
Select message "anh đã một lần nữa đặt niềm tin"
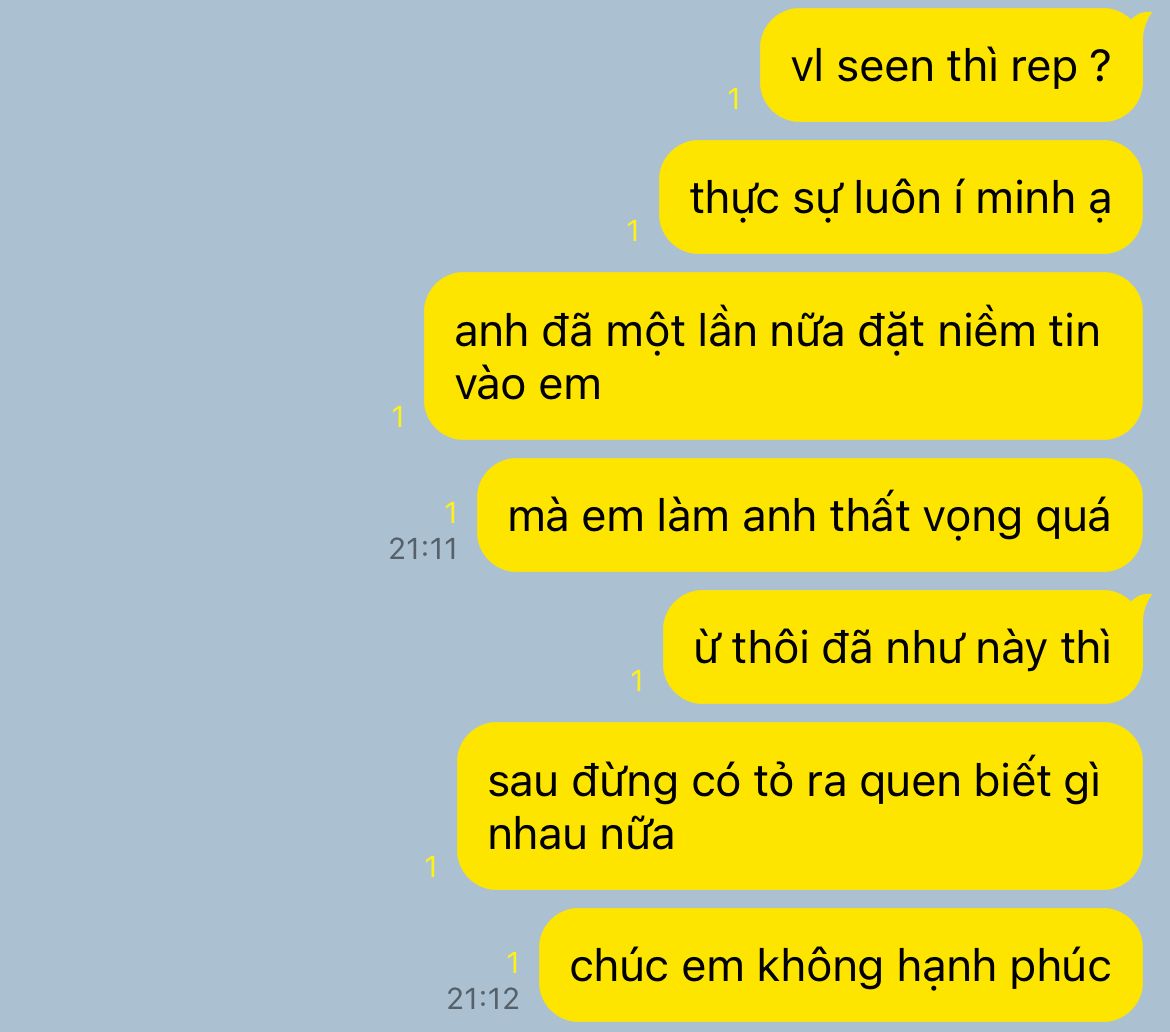pyautogui.click(x=783, y=356)
